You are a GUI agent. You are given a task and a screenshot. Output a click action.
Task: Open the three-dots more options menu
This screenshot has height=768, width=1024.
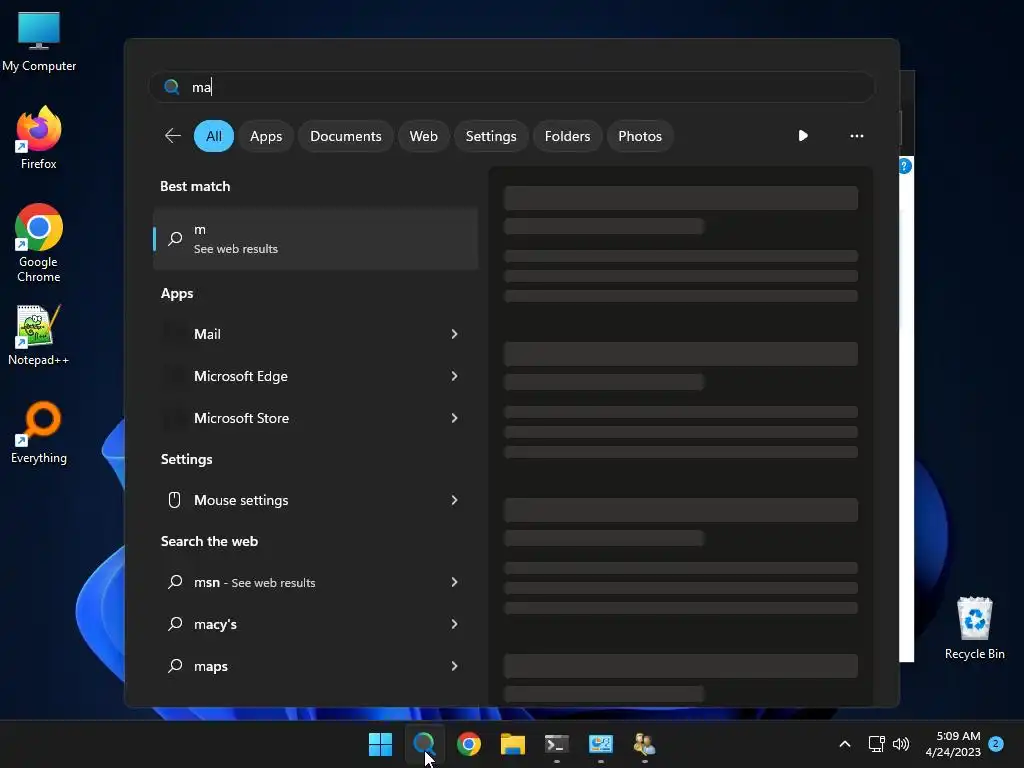click(x=857, y=136)
